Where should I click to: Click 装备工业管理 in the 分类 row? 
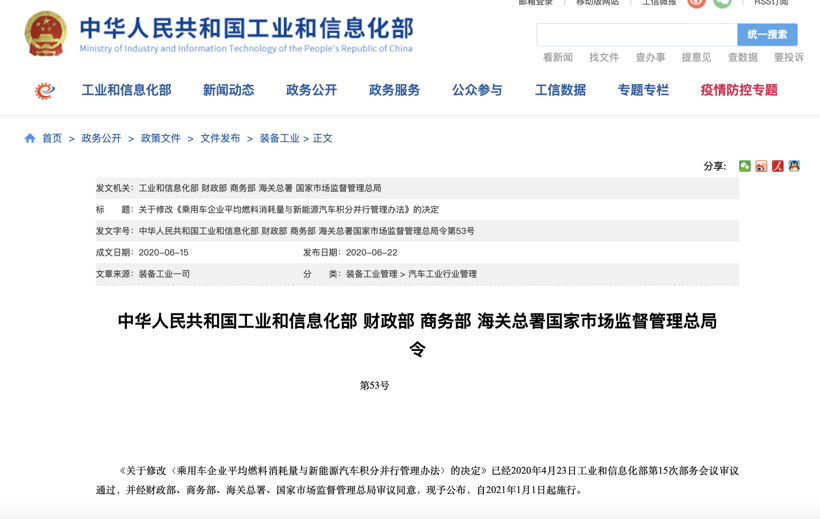(x=371, y=274)
